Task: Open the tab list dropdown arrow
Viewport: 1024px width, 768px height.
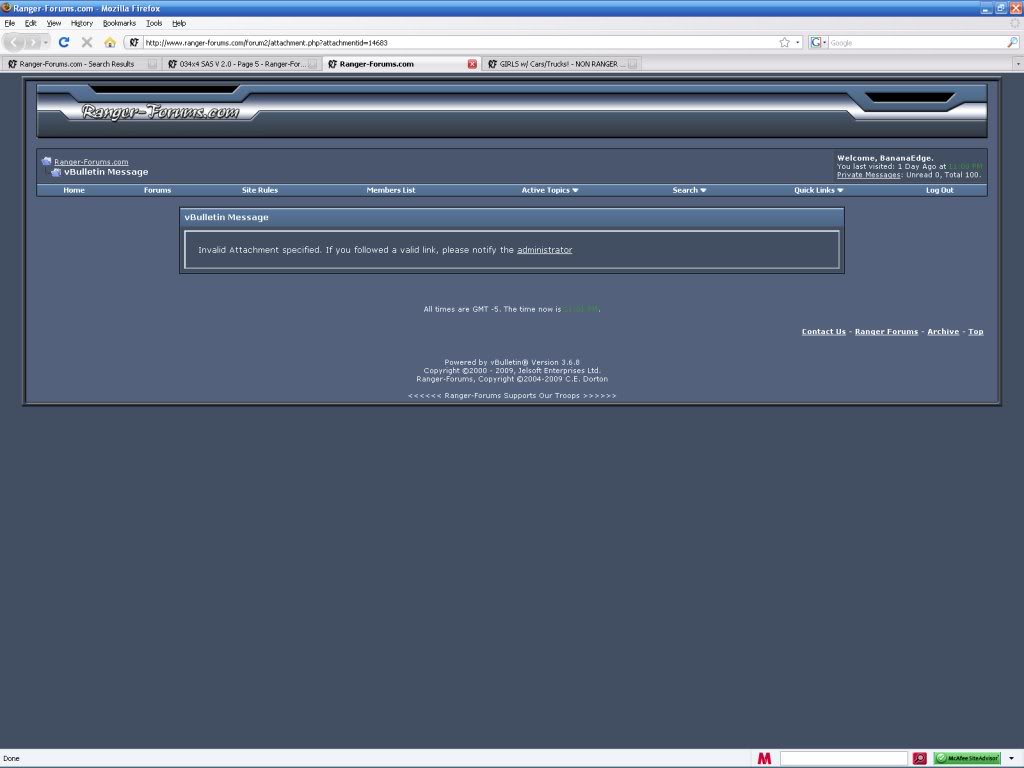Action: click(x=1017, y=64)
